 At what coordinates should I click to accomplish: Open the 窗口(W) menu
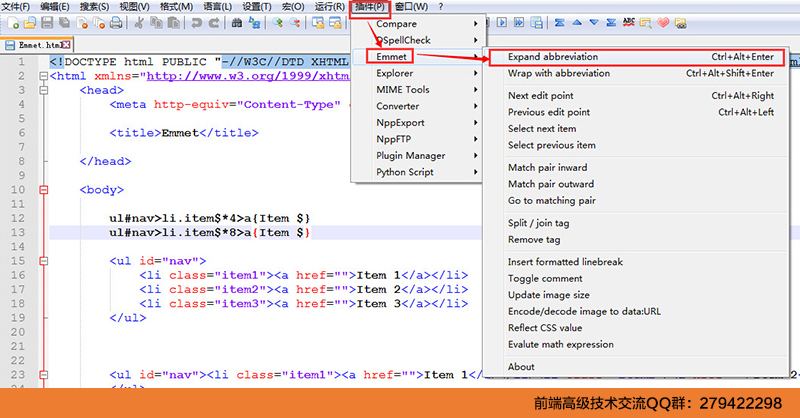coord(411,7)
